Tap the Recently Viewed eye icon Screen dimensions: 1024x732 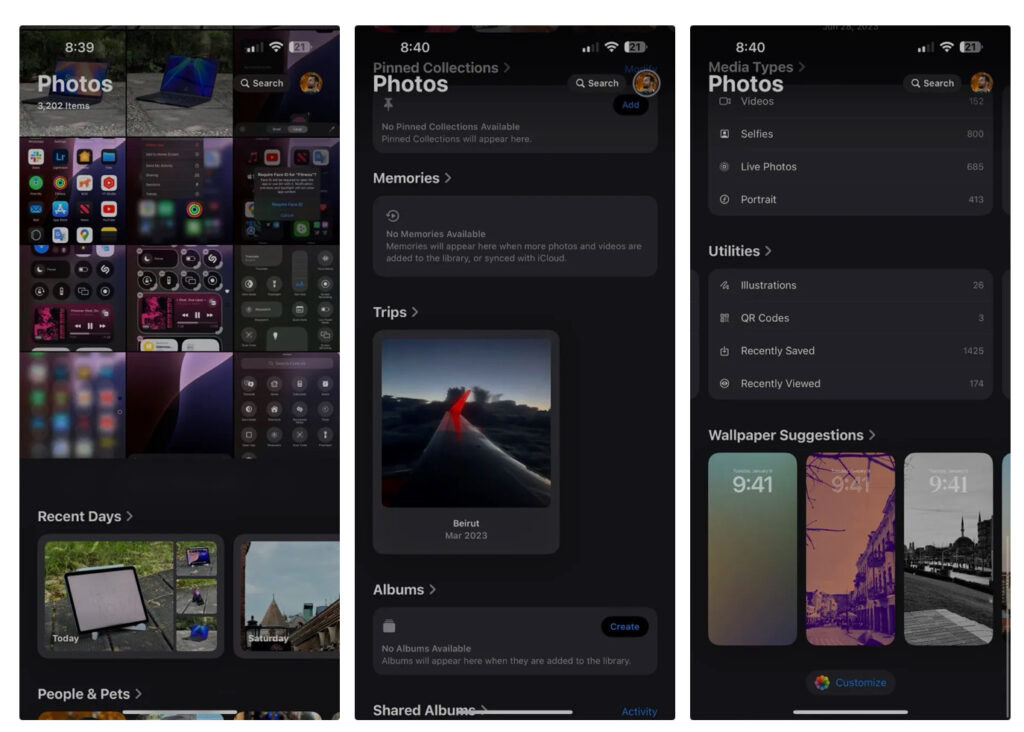[725, 384]
